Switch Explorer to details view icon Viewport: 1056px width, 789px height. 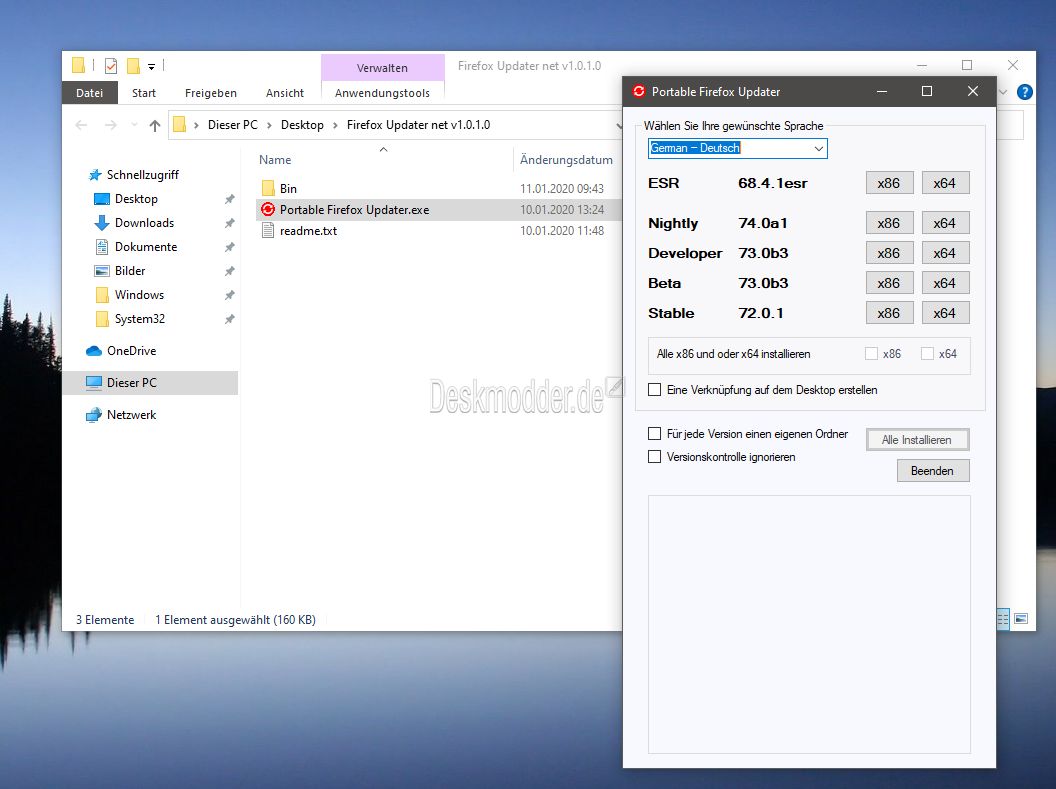1003,619
